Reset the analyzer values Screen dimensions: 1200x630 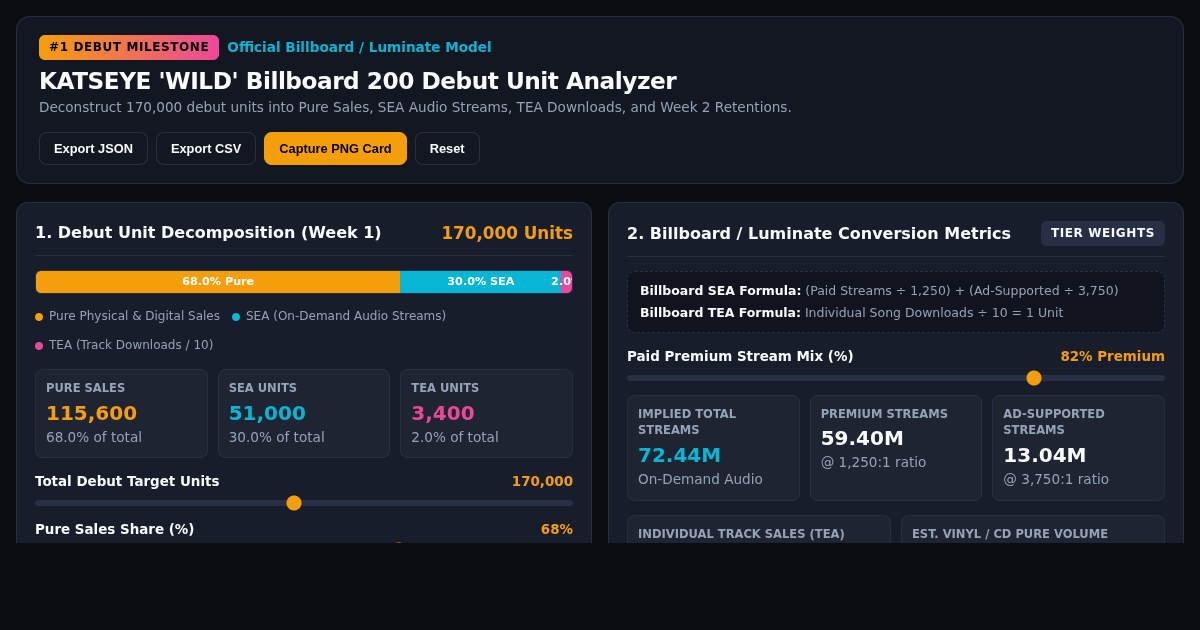point(447,148)
